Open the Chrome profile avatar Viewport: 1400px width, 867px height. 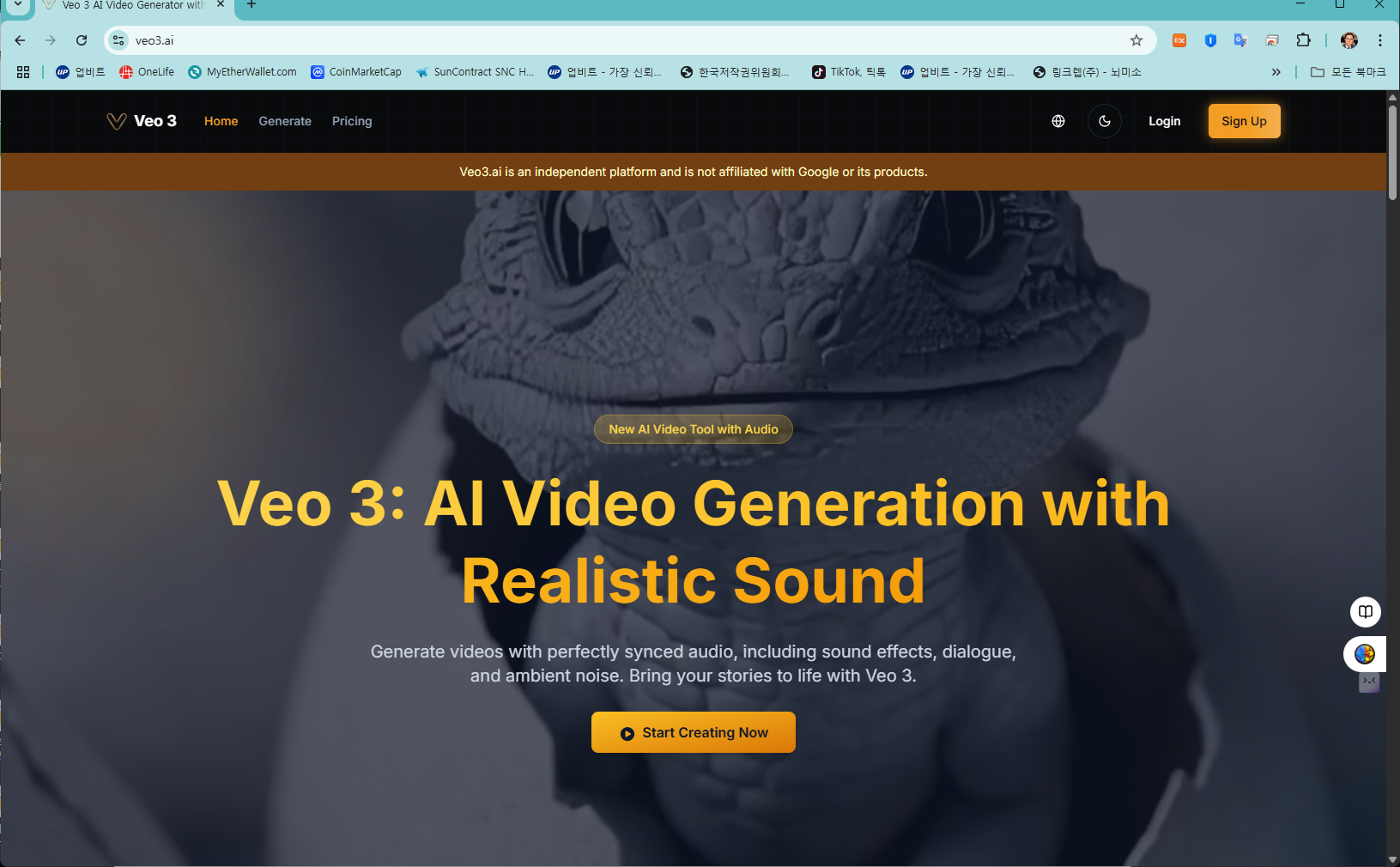tap(1349, 40)
